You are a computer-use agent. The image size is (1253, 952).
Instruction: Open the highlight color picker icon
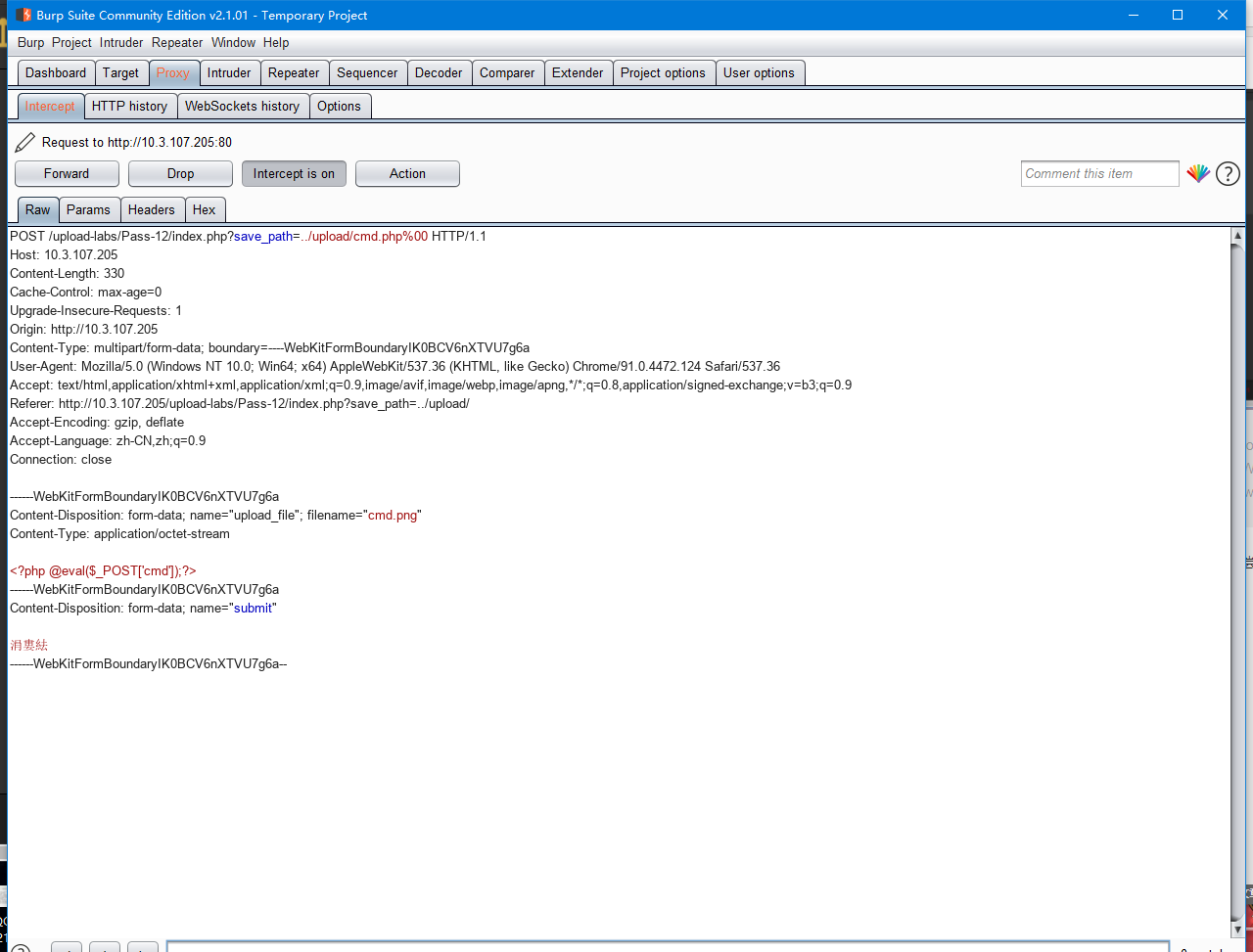coord(1198,174)
